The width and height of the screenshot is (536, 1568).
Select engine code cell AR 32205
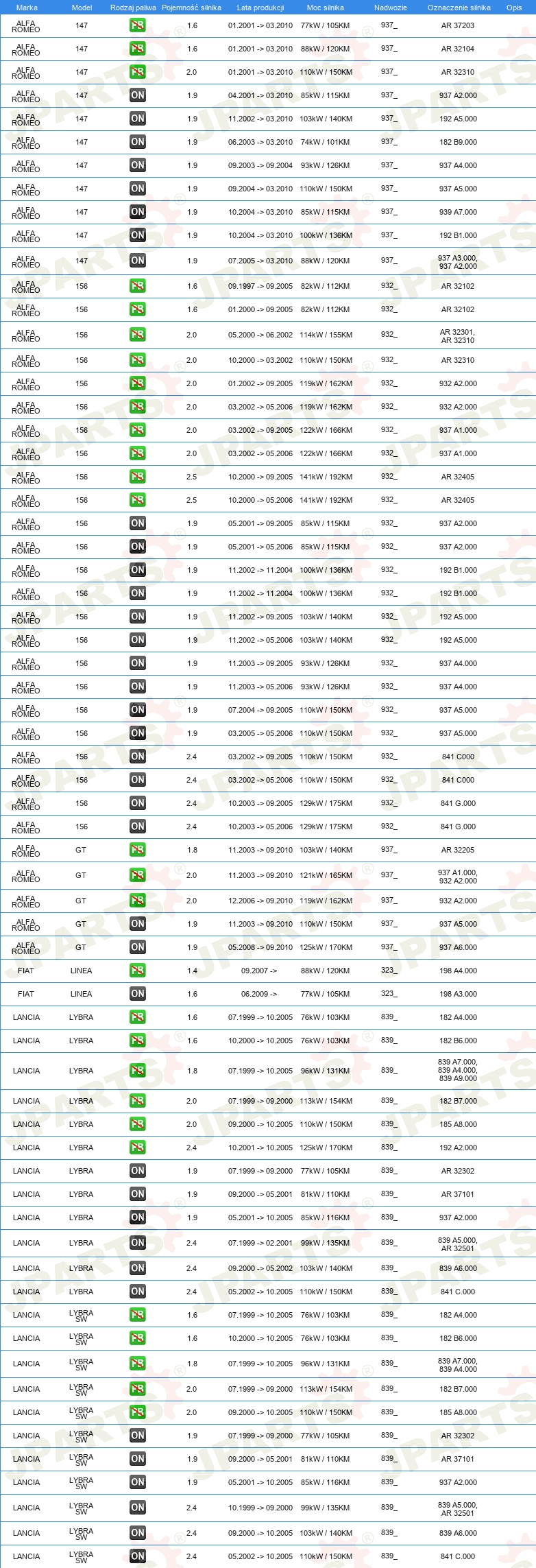click(x=458, y=850)
